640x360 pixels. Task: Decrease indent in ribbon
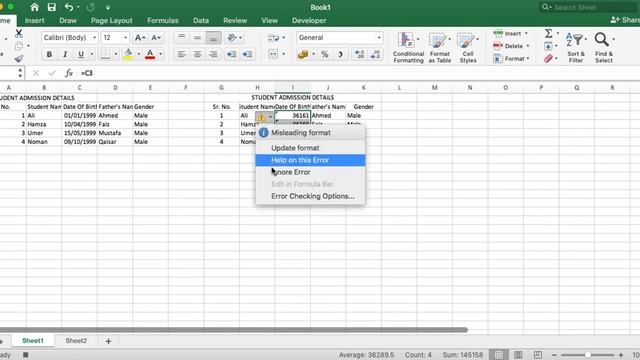[x=231, y=54]
